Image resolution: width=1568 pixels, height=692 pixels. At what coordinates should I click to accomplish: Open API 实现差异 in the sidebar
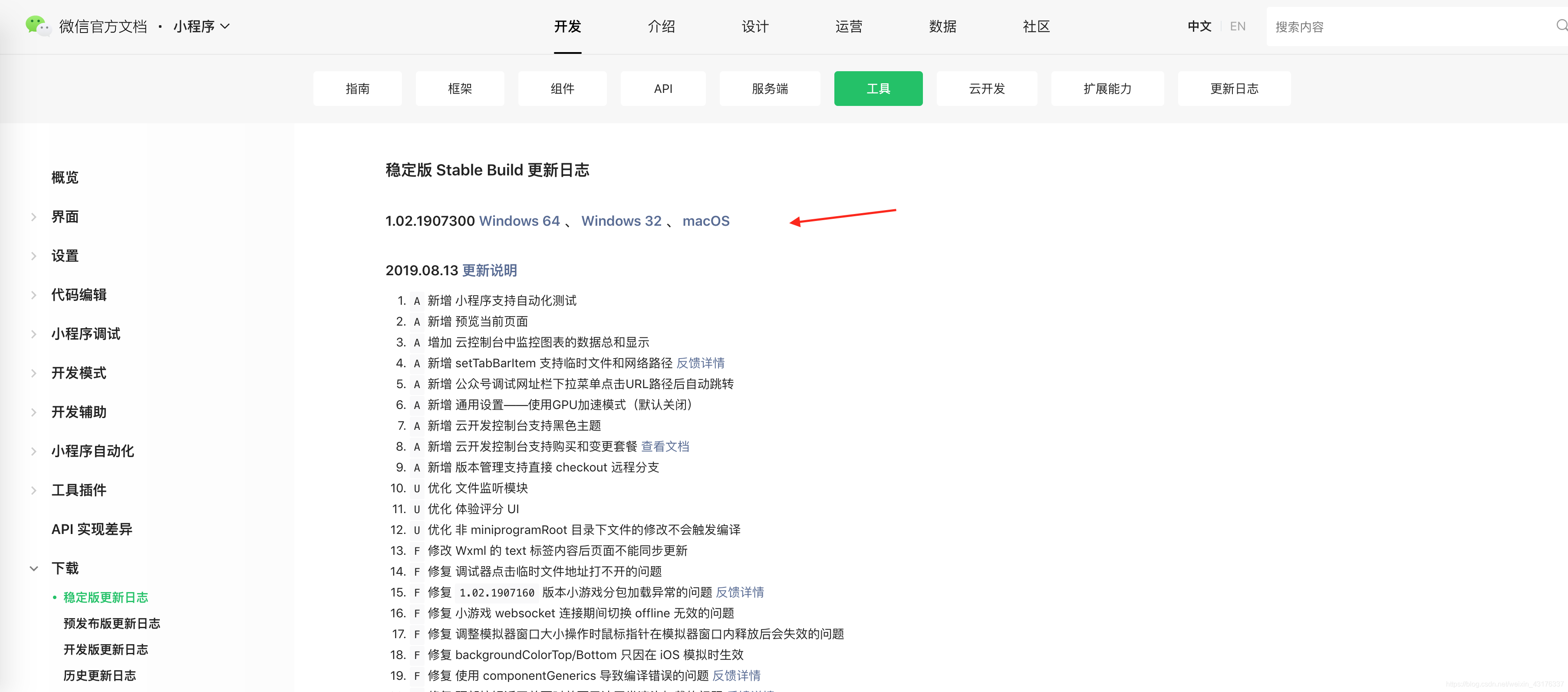[92, 530]
